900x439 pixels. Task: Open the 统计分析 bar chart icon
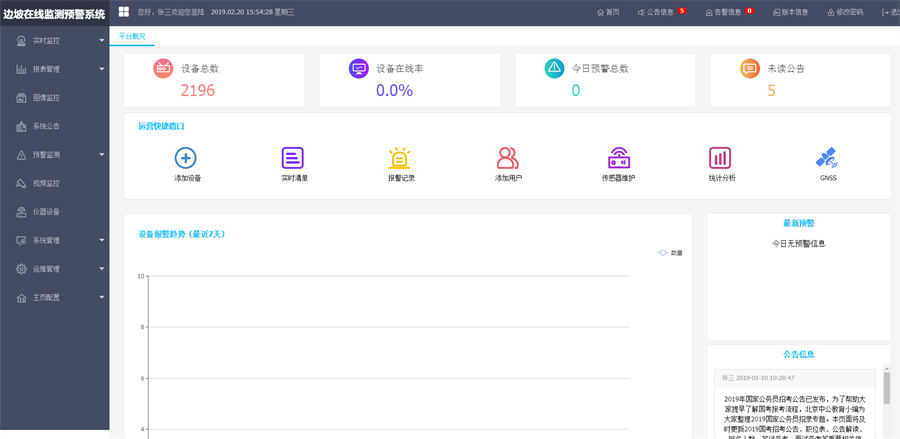720,158
